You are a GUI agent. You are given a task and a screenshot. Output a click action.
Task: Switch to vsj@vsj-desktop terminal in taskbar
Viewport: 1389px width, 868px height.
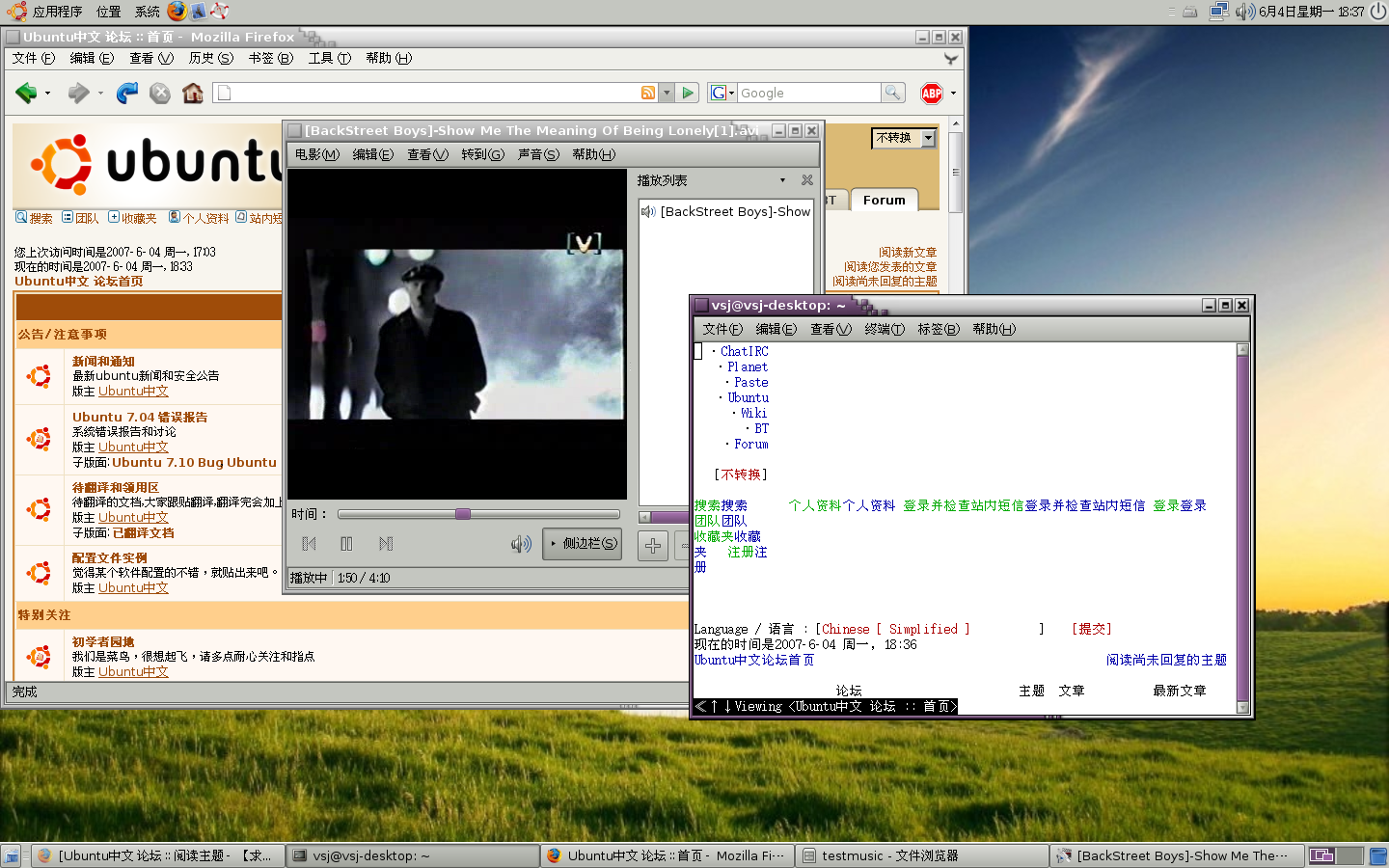pyautogui.click(x=414, y=855)
